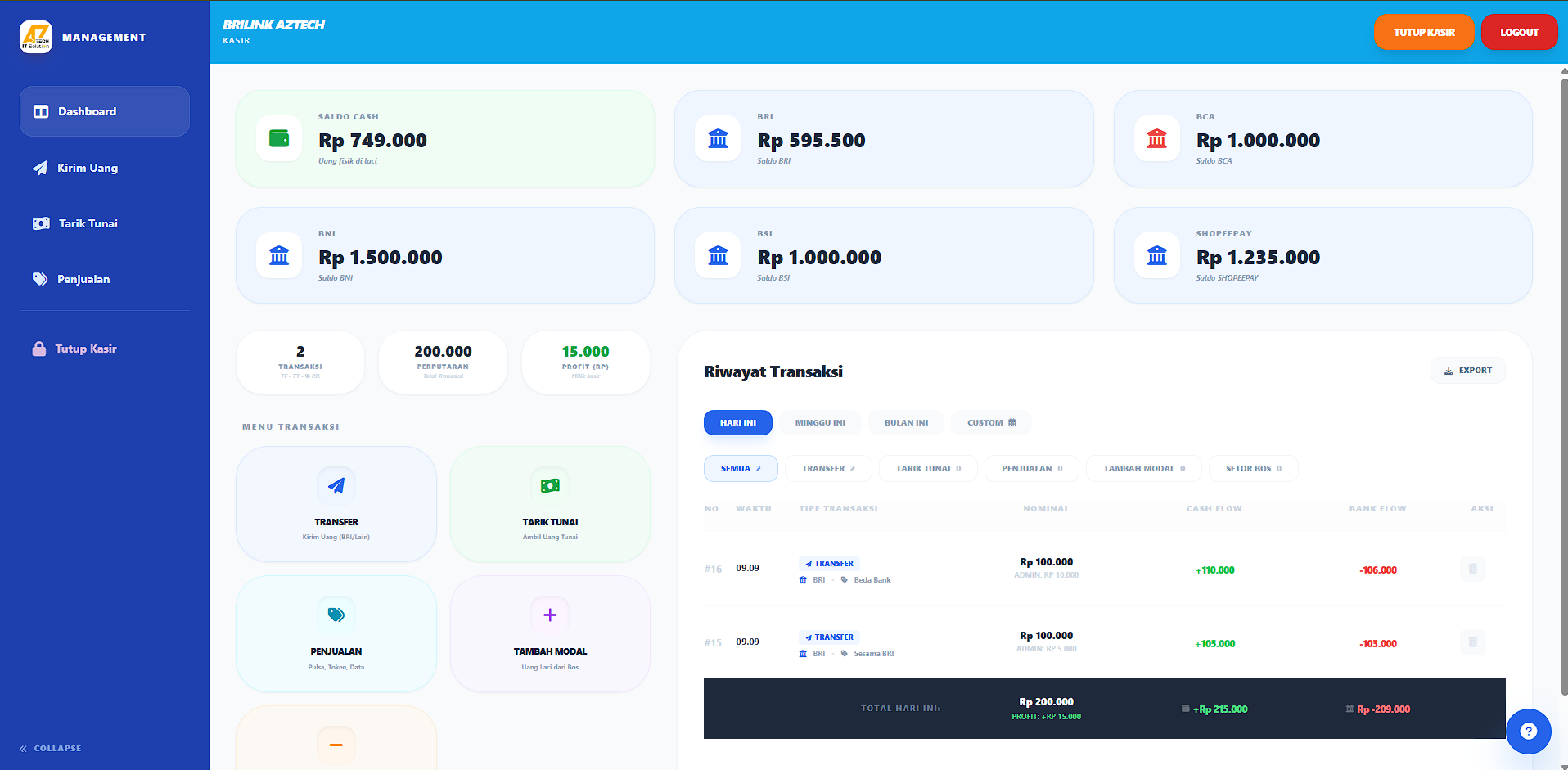
Task: Open the TAMBAH MODAL transaction menu card
Action: 550,634
